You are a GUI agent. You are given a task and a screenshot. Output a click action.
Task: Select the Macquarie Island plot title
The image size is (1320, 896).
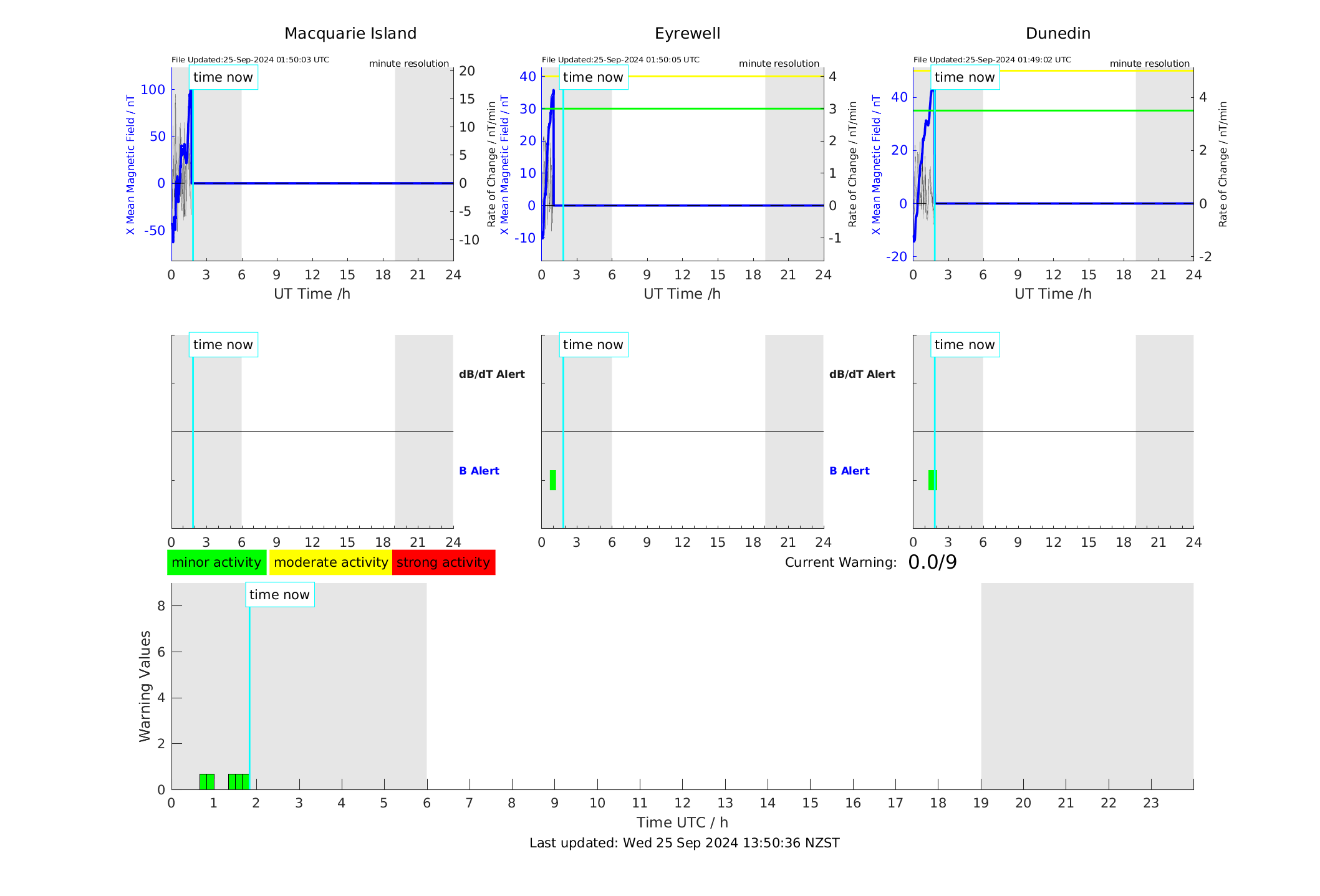pyautogui.click(x=350, y=34)
